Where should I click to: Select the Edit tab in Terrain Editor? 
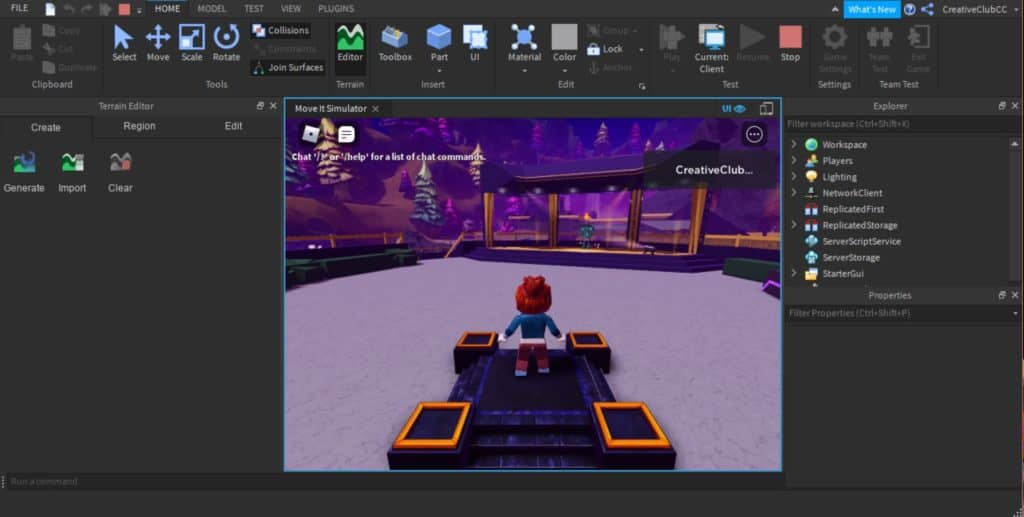point(233,126)
